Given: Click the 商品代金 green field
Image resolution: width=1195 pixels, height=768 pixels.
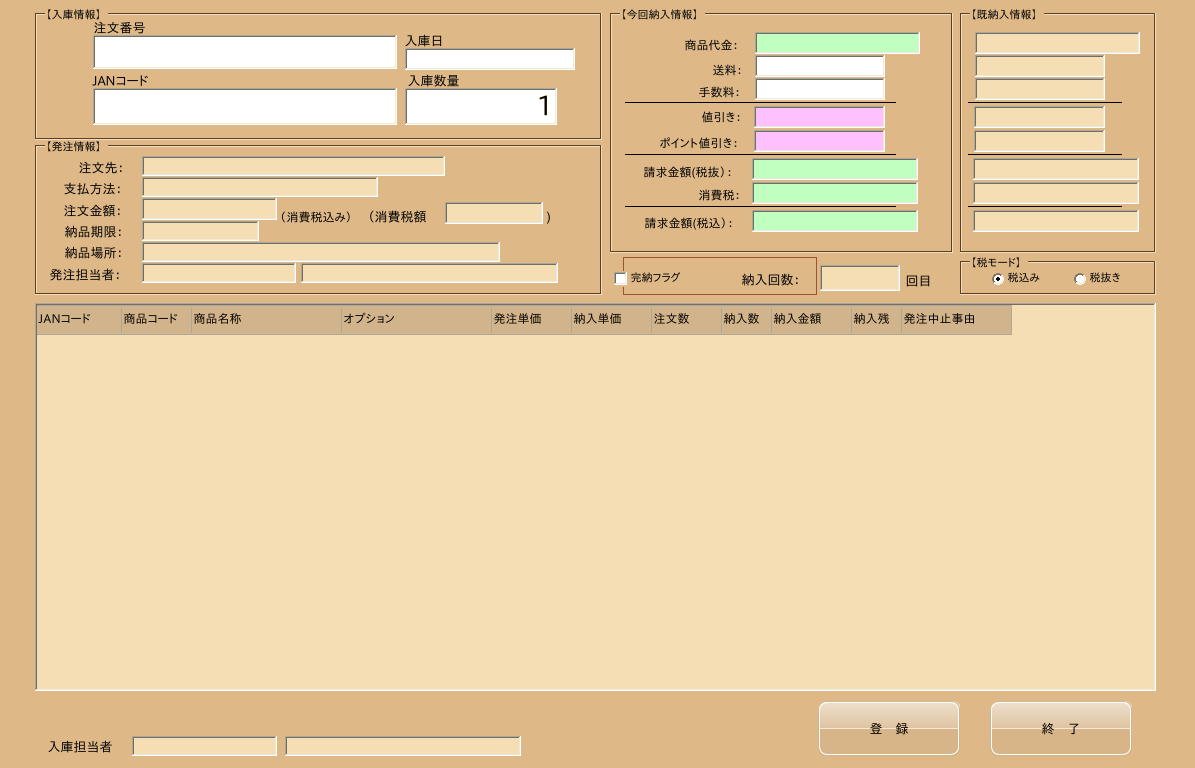Looking at the screenshot, I should pos(838,43).
